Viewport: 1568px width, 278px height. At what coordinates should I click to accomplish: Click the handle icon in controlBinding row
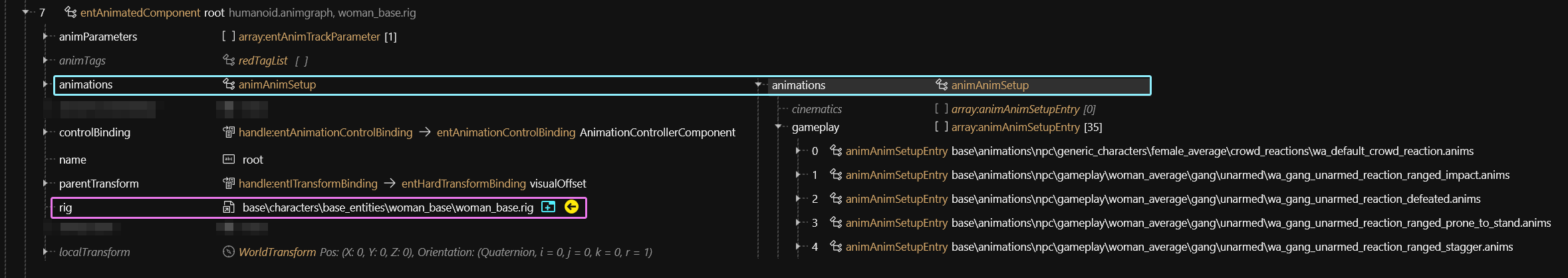(228, 132)
